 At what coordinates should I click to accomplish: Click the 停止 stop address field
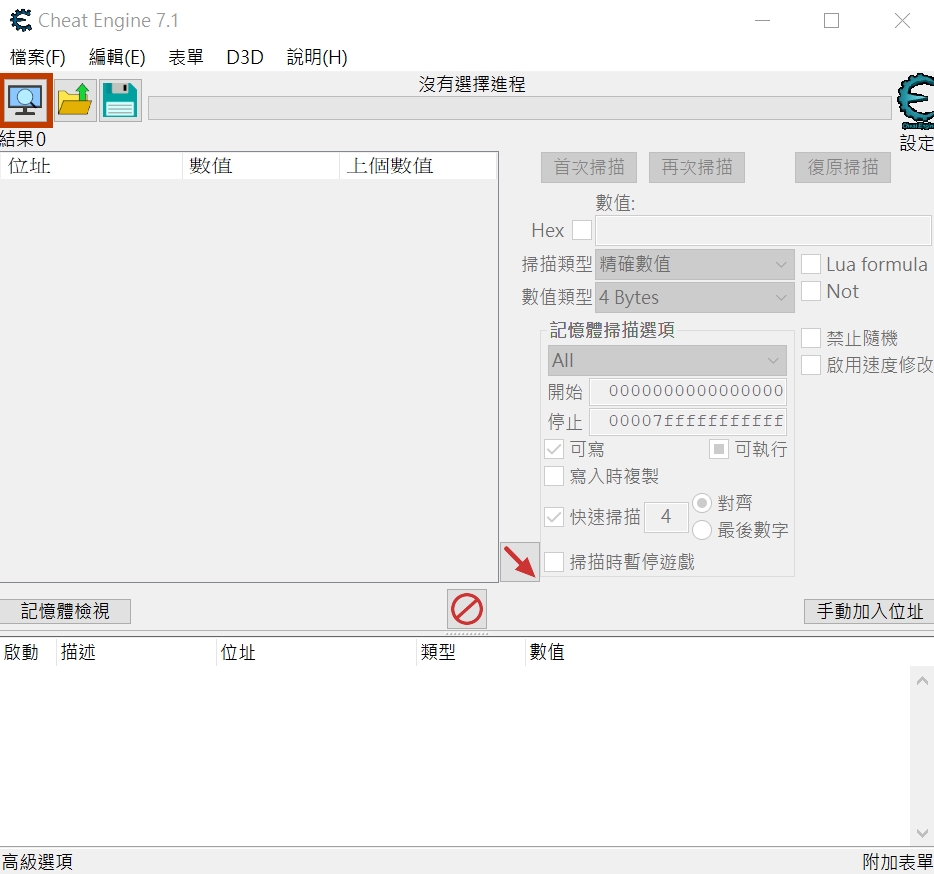coord(688,421)
